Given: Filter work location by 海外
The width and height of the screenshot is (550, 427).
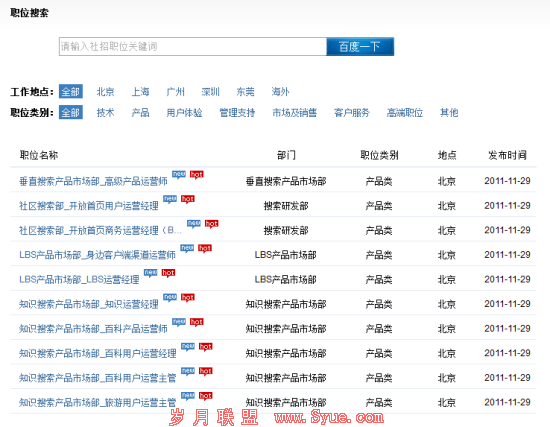Looking at the screenshot, I should tap(280, 92).
